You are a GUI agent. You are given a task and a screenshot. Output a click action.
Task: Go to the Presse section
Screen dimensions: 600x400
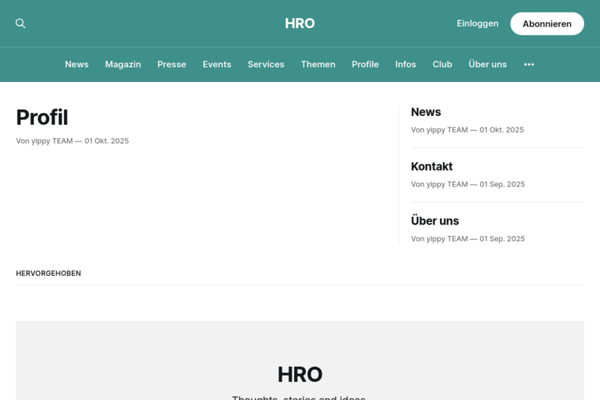pos(171,64)
